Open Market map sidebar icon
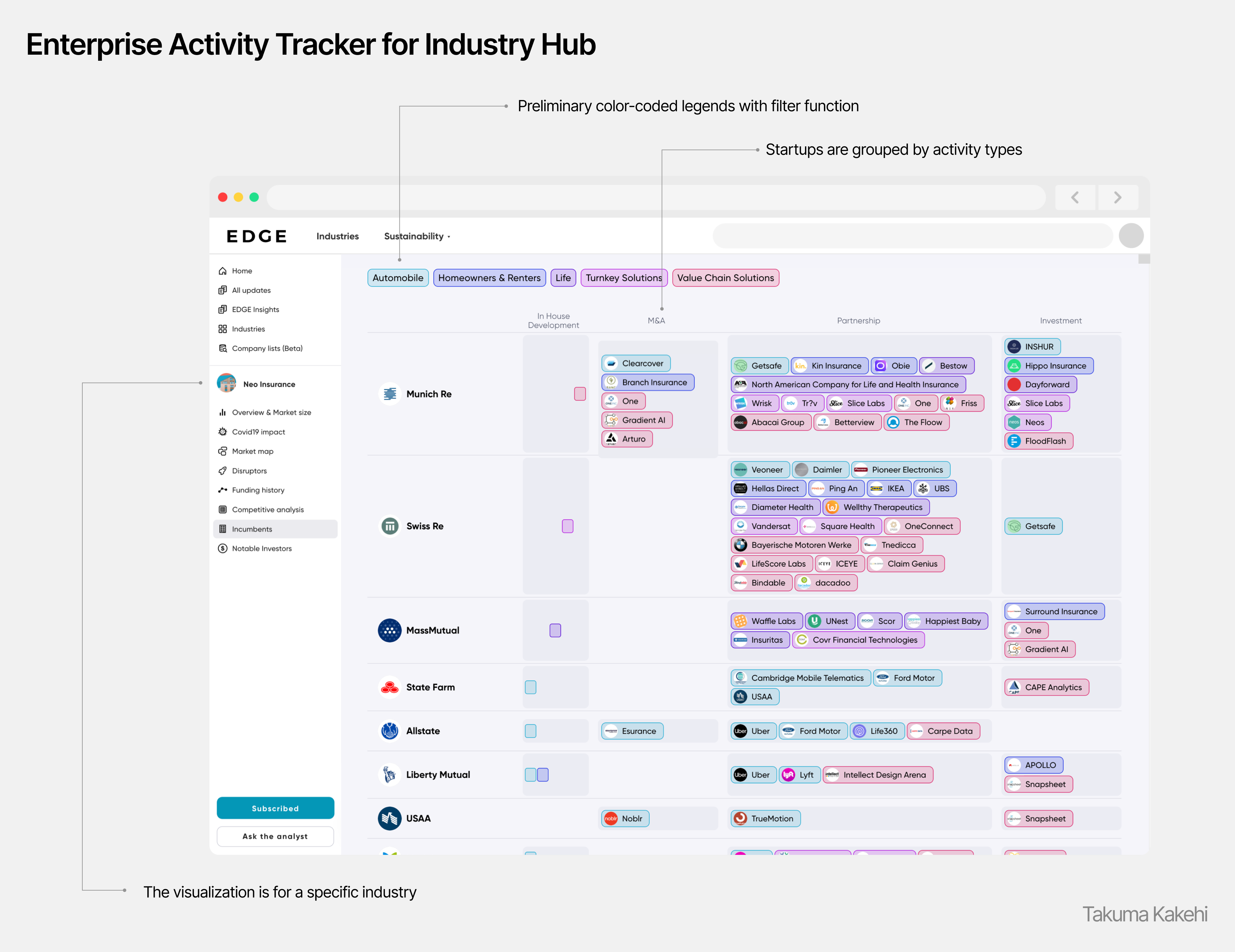 (x=223, y=451)
